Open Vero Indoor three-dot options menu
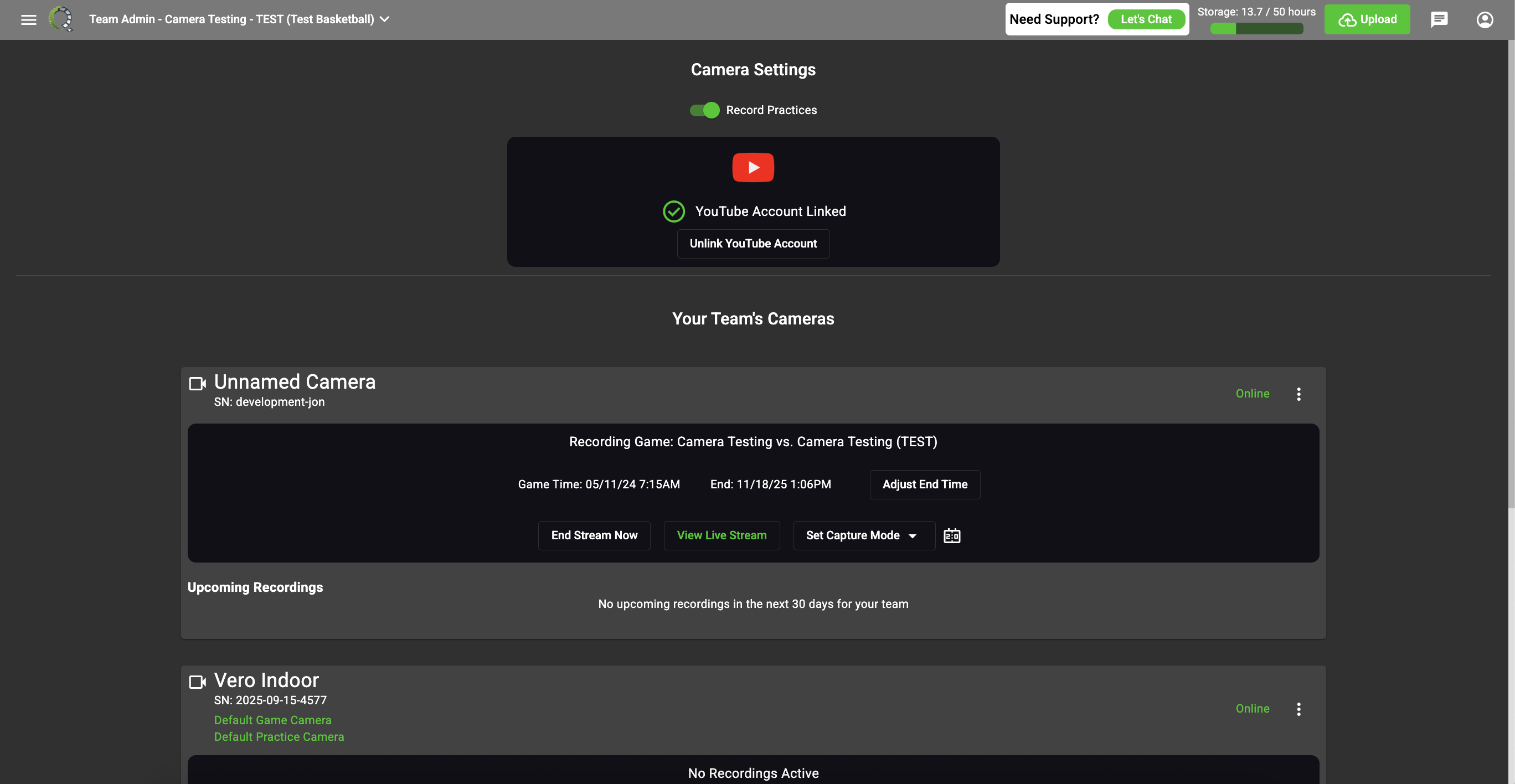This screenshot has width=1515, height=784. [x=1298, y=709]
